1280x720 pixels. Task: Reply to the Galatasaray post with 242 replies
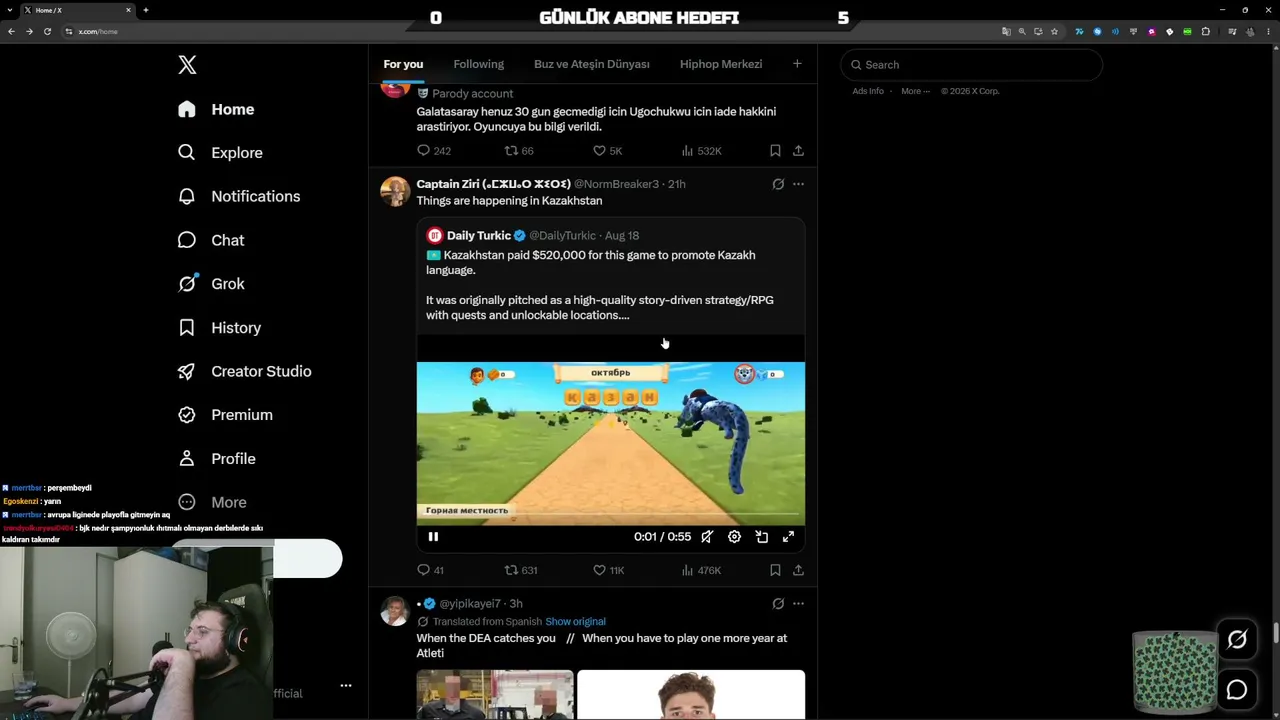pos(434,151)
